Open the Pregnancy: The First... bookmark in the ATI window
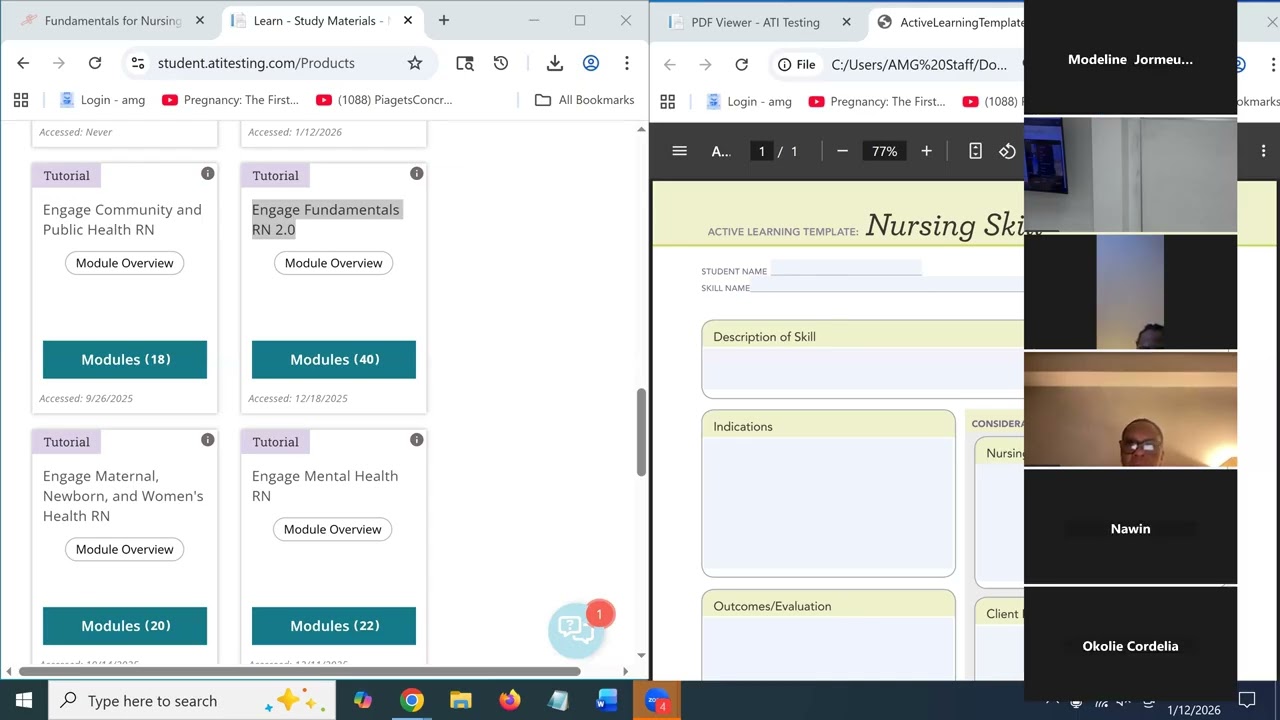The height and width of the screenshot is (720, 1280). click(x=230, y=100)
